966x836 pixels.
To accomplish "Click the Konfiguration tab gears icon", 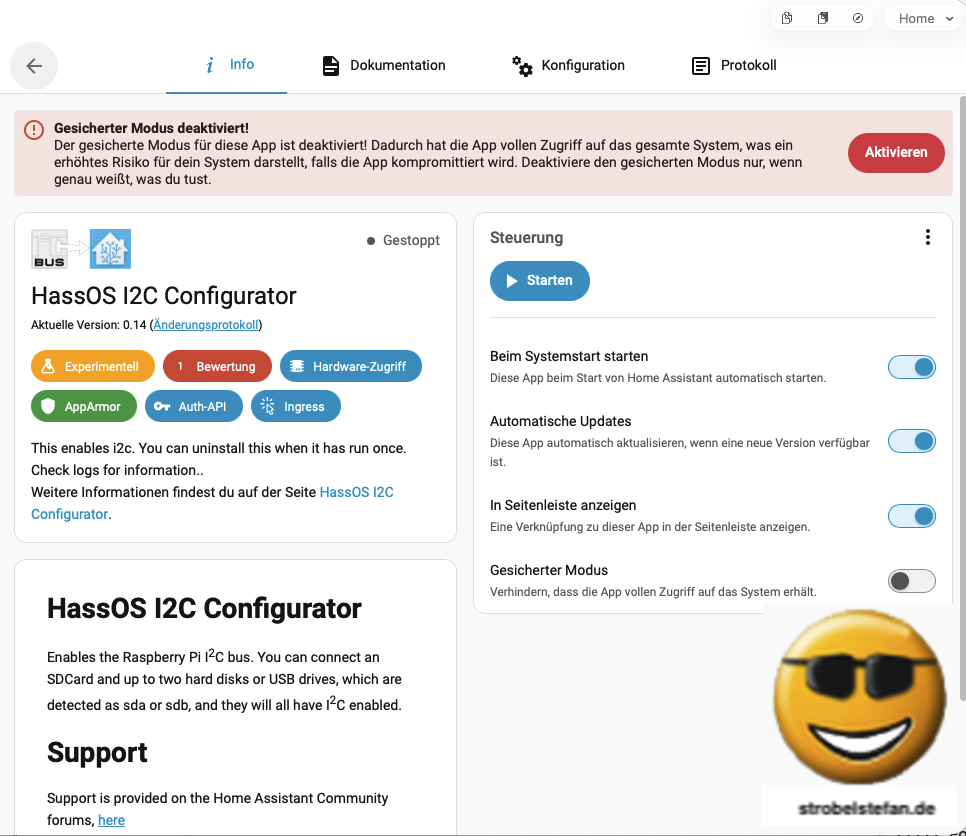I will [522, 66].
